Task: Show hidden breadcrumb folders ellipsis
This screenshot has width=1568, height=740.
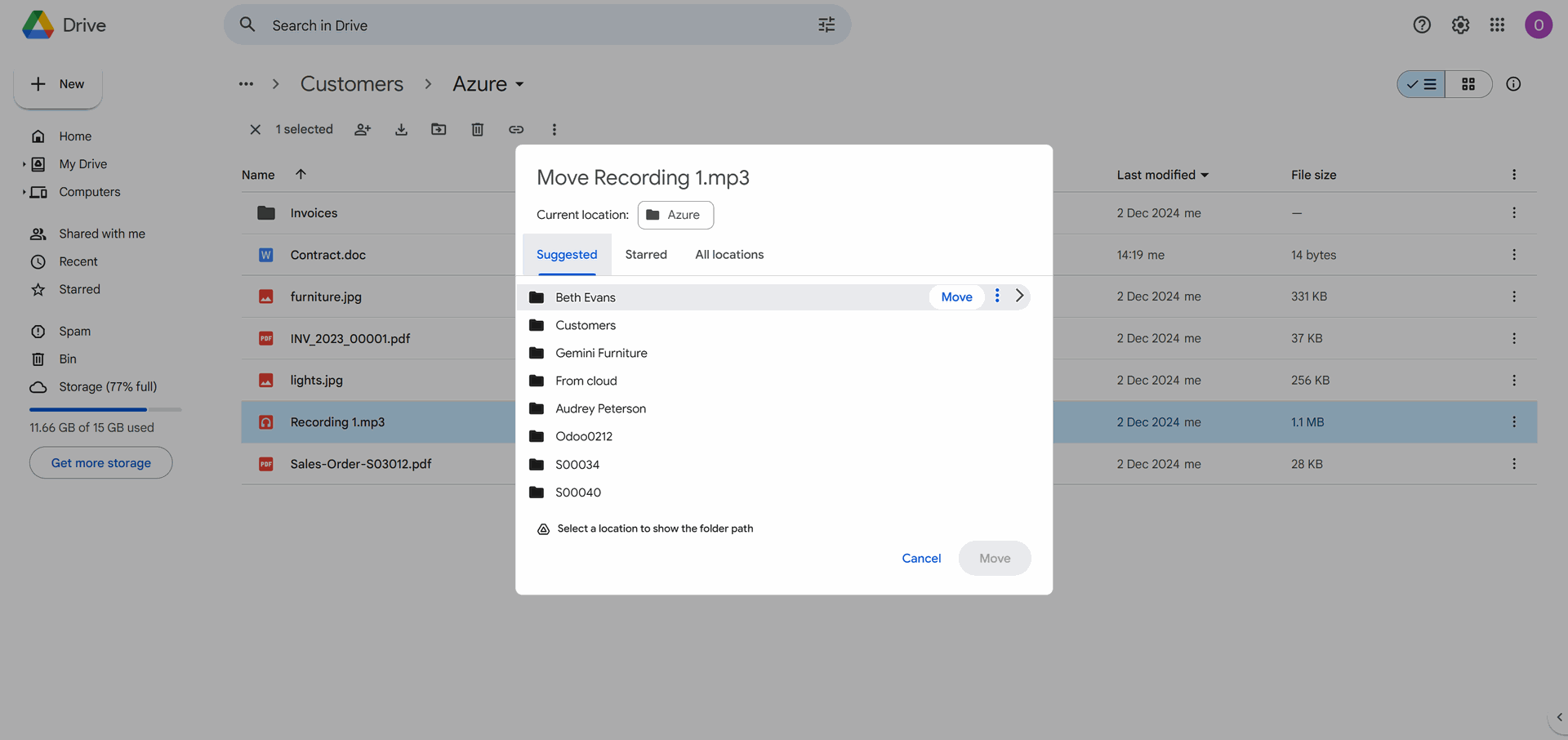Action: pyautogui.click(x=246, y=84)
